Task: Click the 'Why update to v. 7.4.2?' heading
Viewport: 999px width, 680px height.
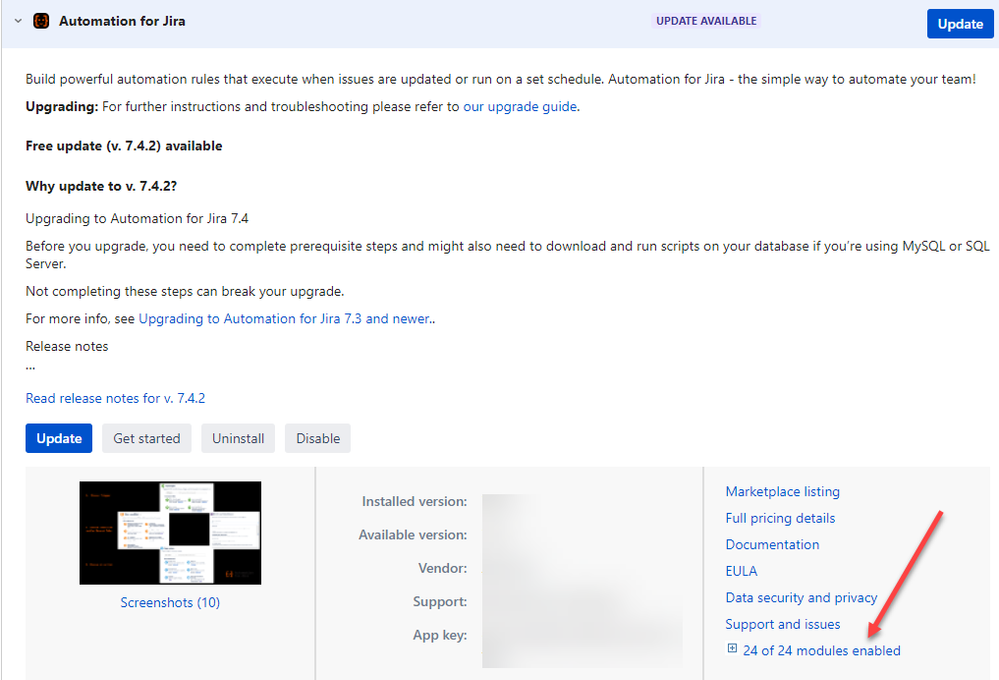Action: point(101,186)
